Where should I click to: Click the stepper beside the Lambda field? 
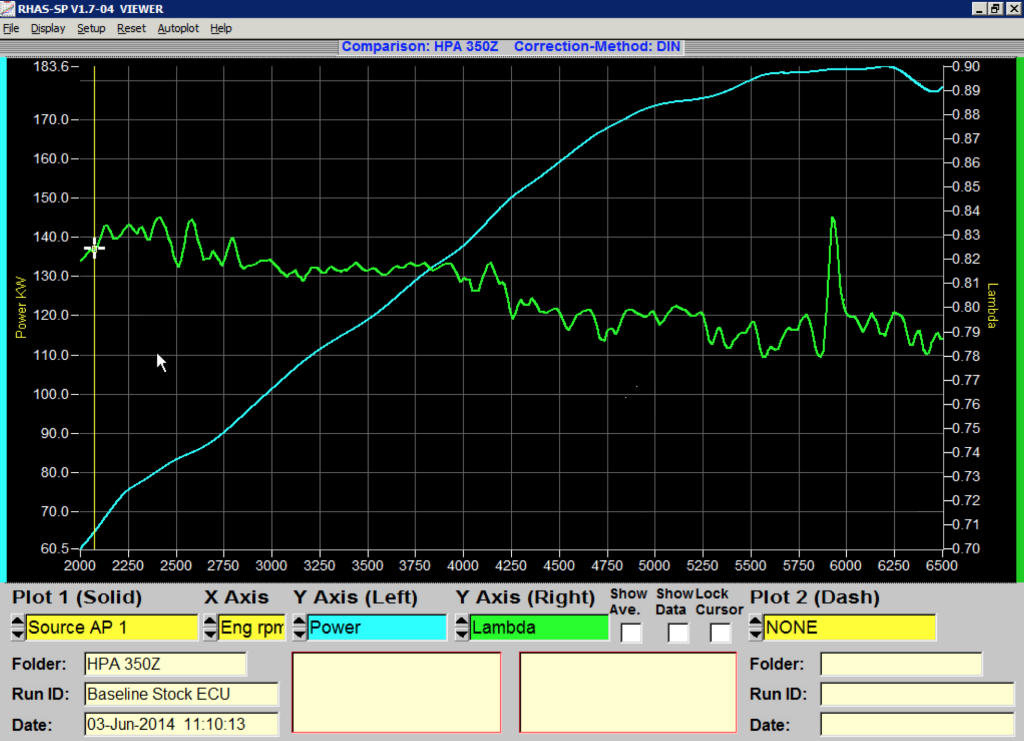[460, 627]
